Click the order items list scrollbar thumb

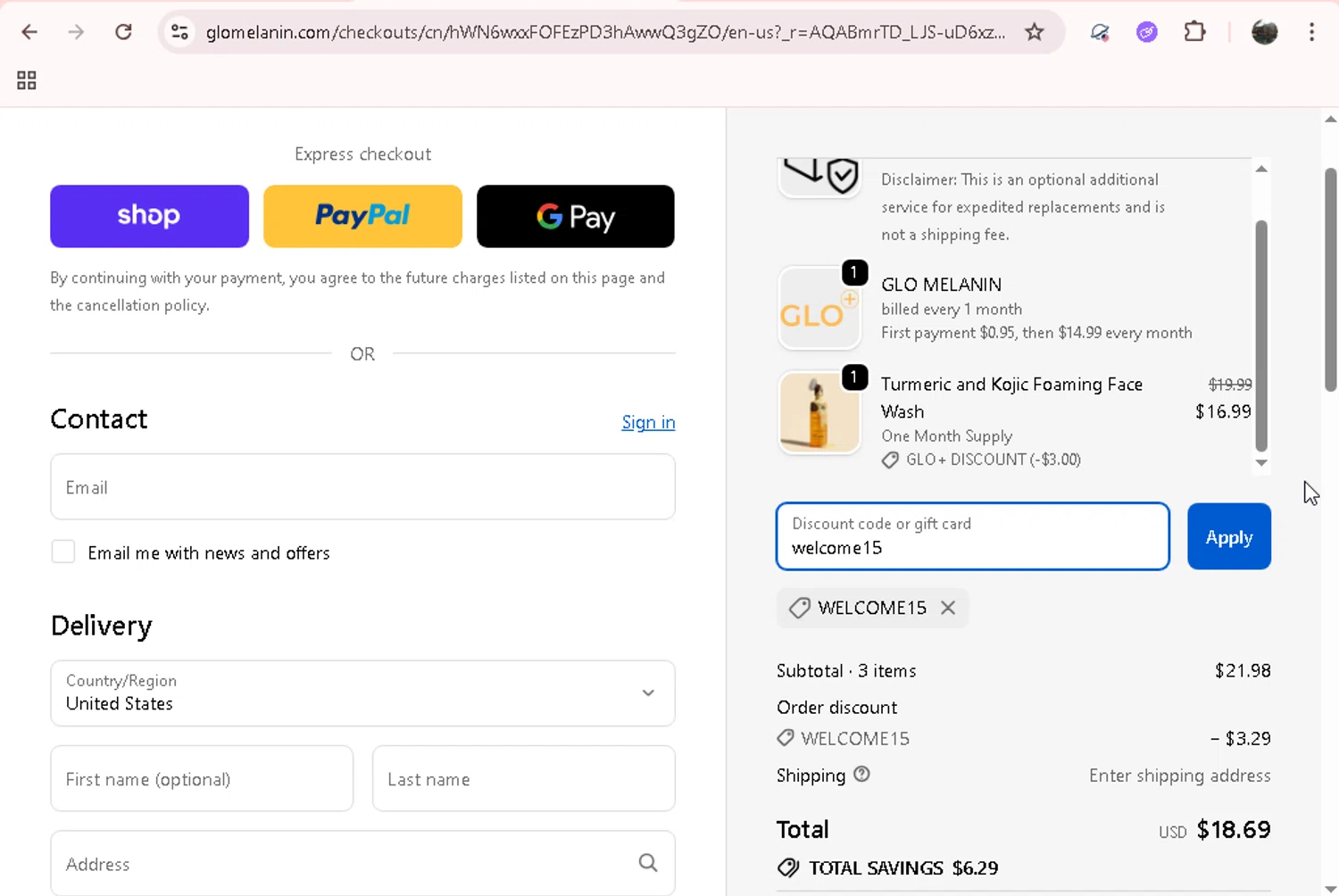1261,336
